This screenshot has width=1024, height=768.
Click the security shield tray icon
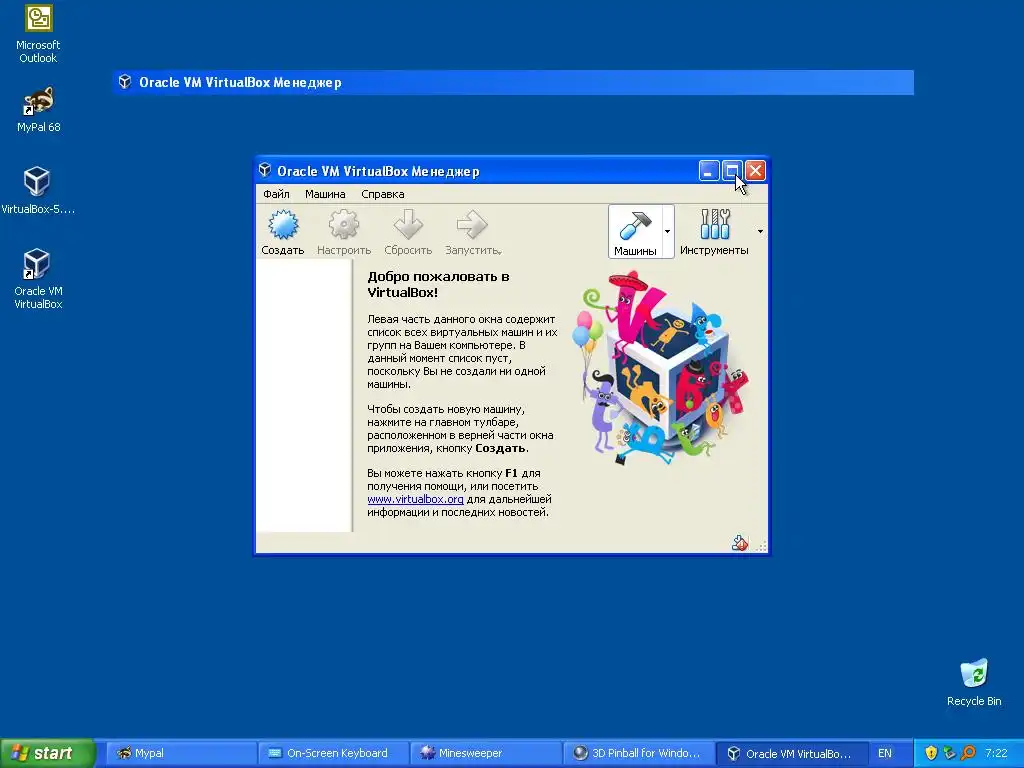pyautogui.click(x=931, y=753)
